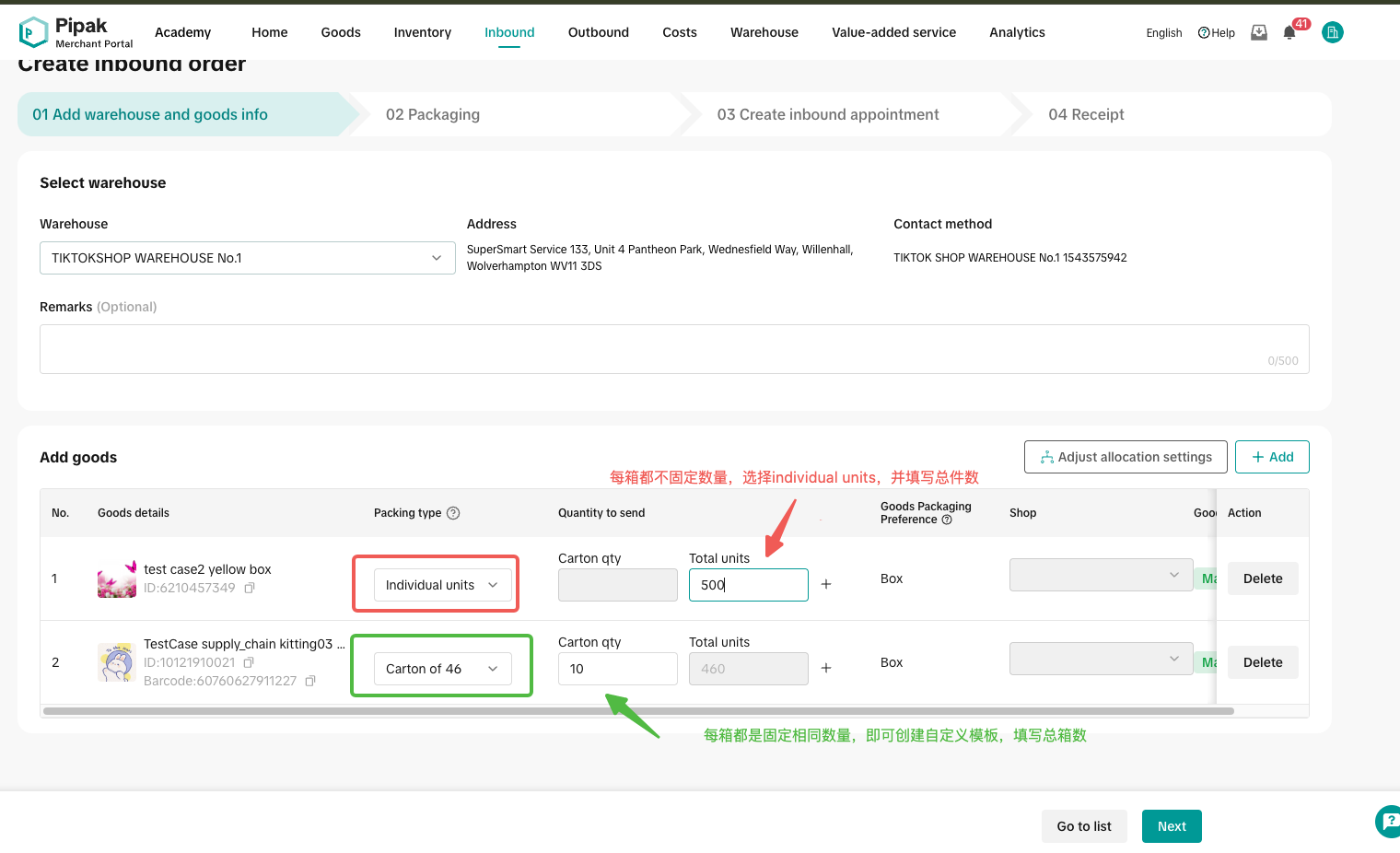Open the merchant account avatar icon

click(x=1332, y=33)
